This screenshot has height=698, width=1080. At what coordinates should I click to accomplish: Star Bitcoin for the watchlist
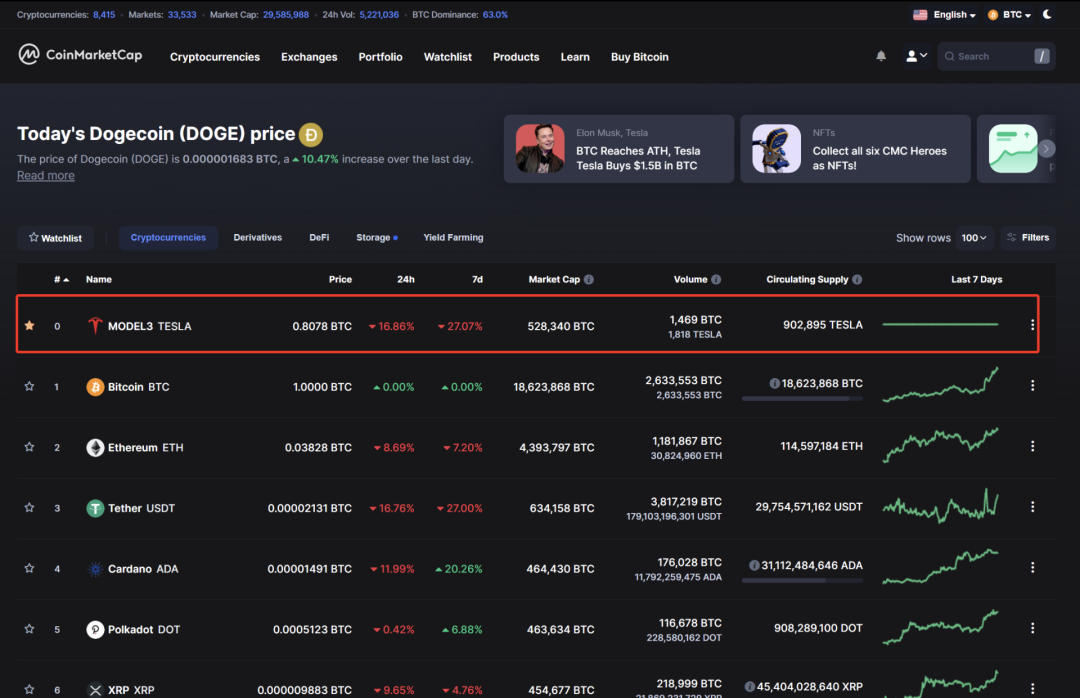(x=29, y=386)
